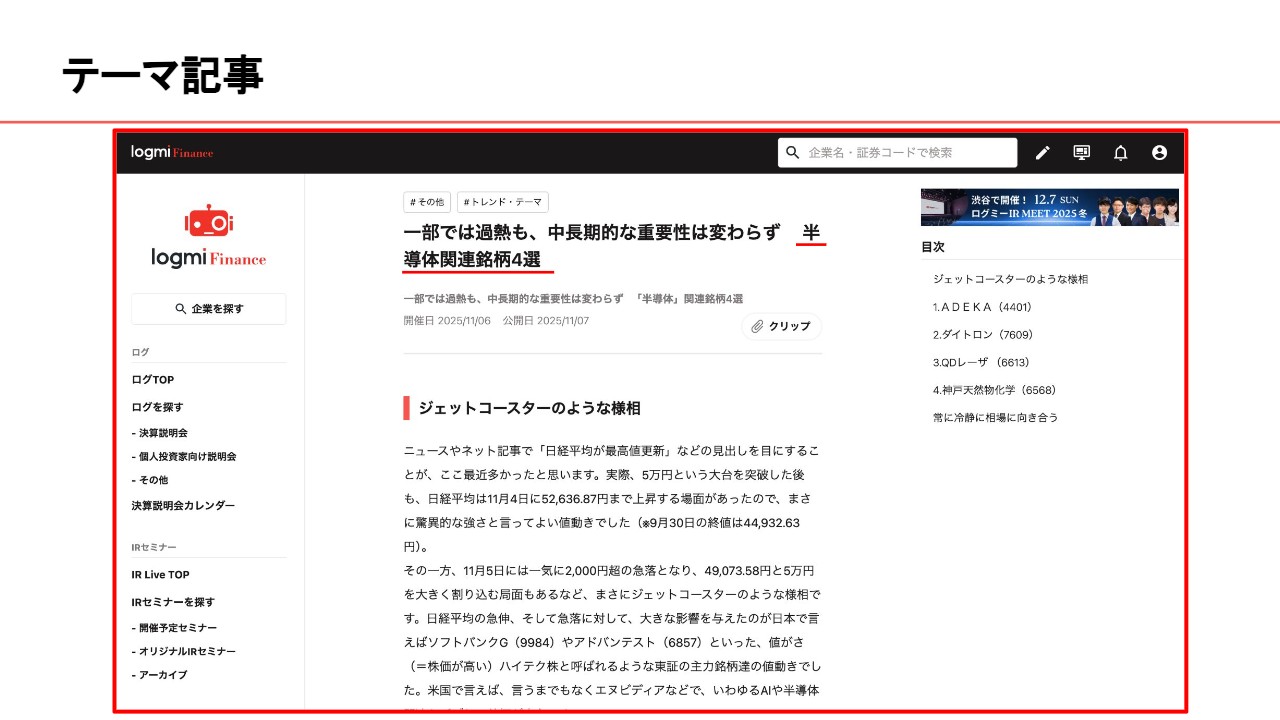
Task: Click the red robot logmi Finance logo
Action: [209, 238]
